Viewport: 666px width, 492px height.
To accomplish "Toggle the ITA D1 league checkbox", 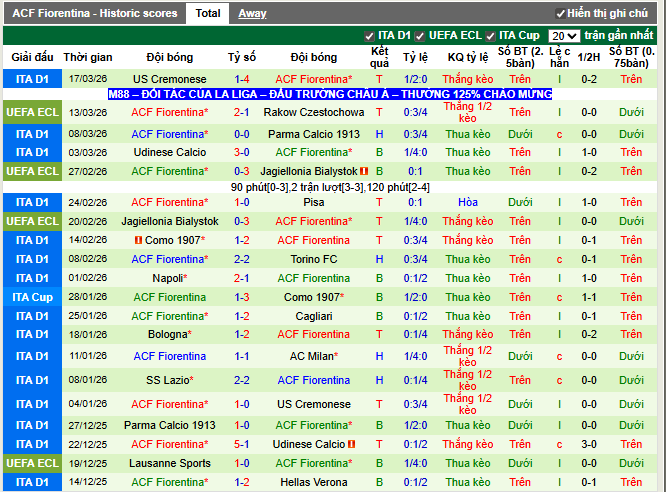I will 370,36.
